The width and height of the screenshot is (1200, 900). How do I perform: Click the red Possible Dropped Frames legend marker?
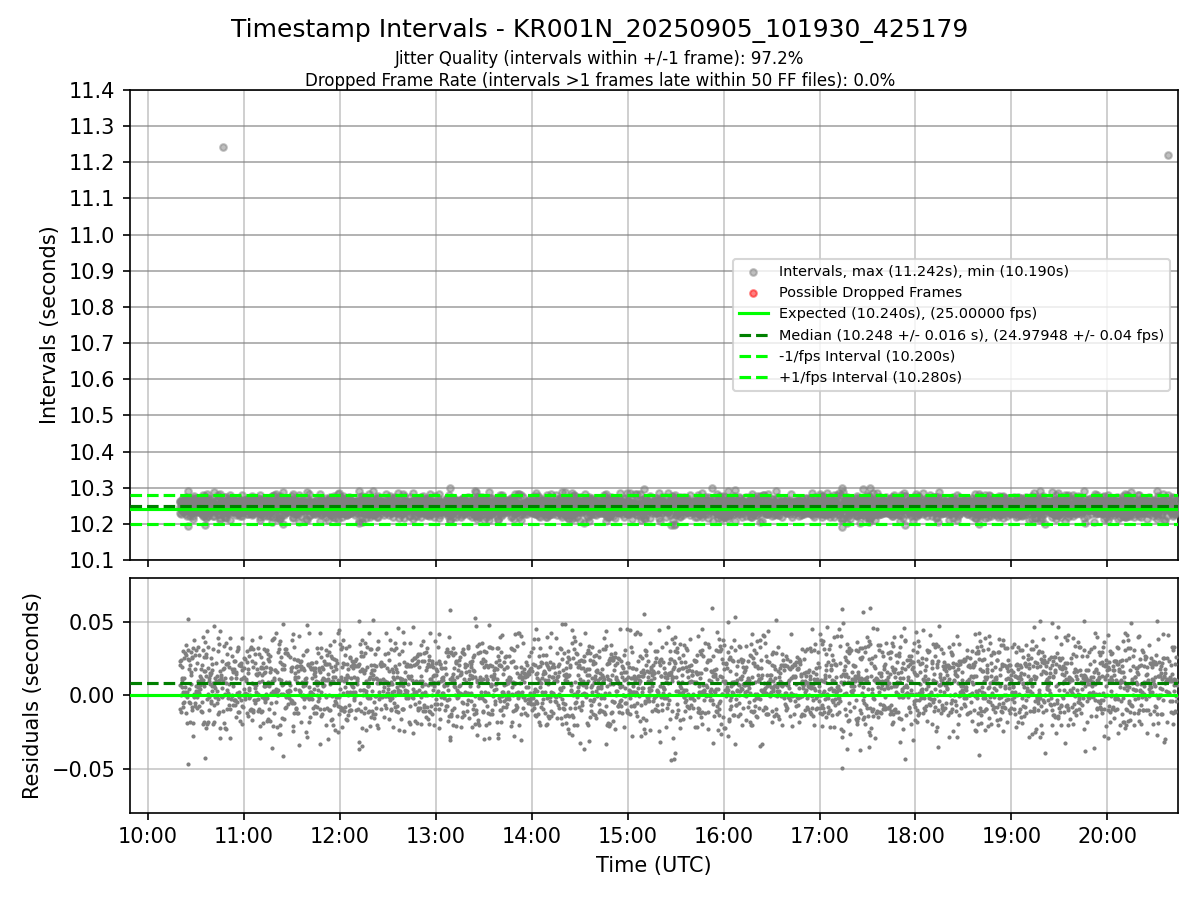pyautogui.click(x=753, y=292)
